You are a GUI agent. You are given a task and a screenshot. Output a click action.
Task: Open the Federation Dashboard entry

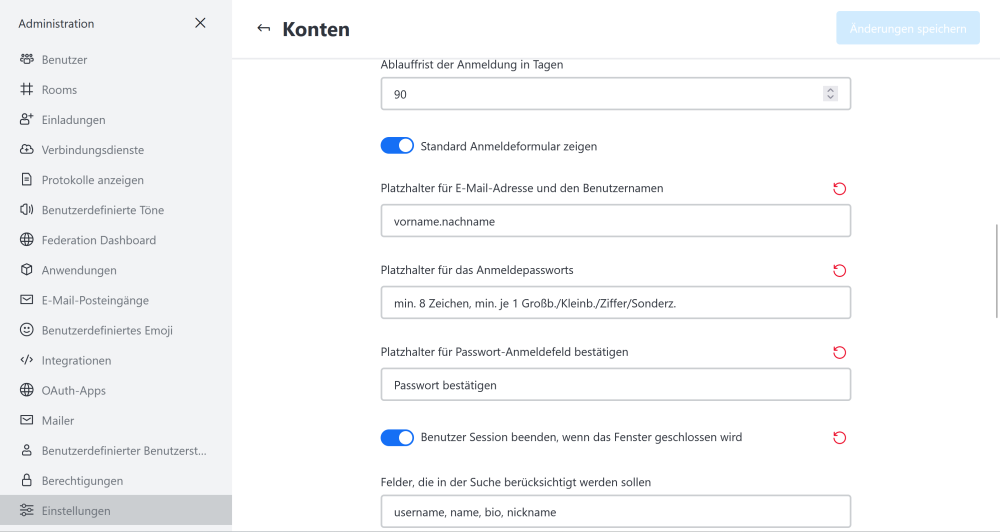pyautogui.click(x=116, y=240)
